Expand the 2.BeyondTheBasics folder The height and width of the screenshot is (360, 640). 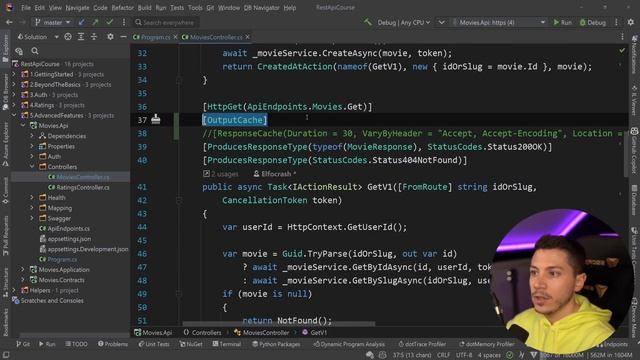pos(14,84)
